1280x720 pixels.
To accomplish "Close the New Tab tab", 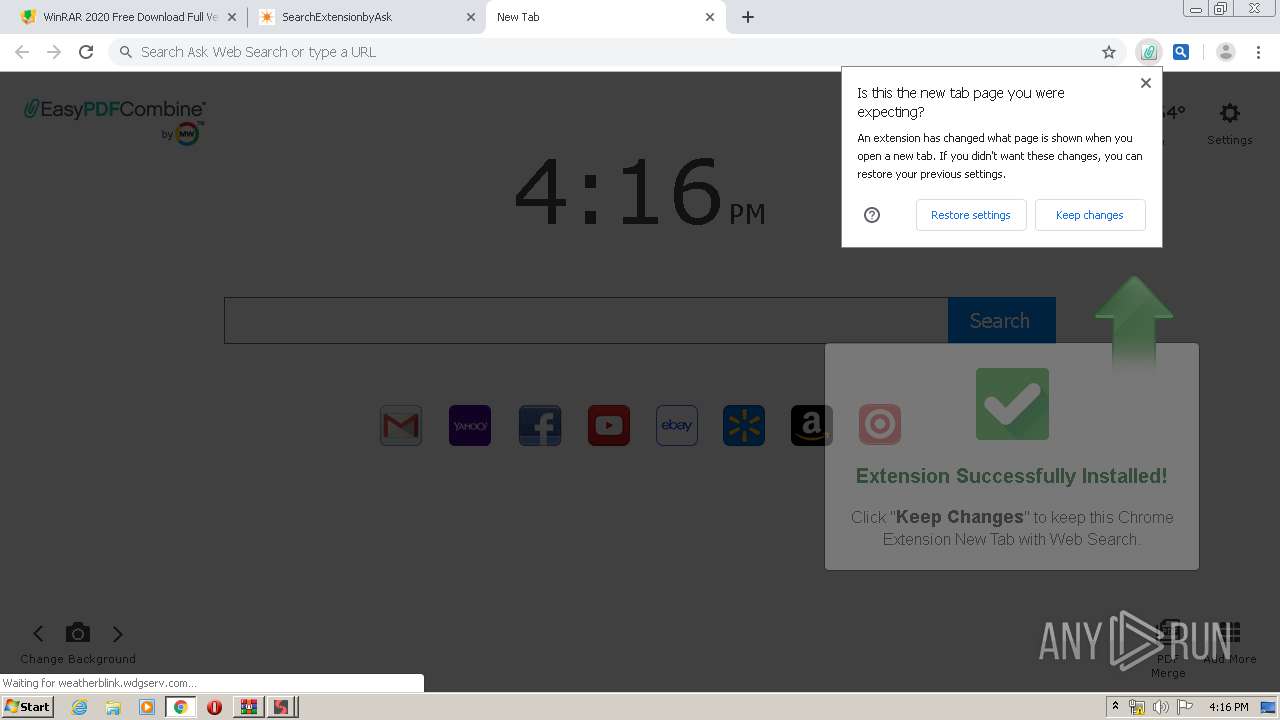I will pyautogui.click(x=710, y=17).
